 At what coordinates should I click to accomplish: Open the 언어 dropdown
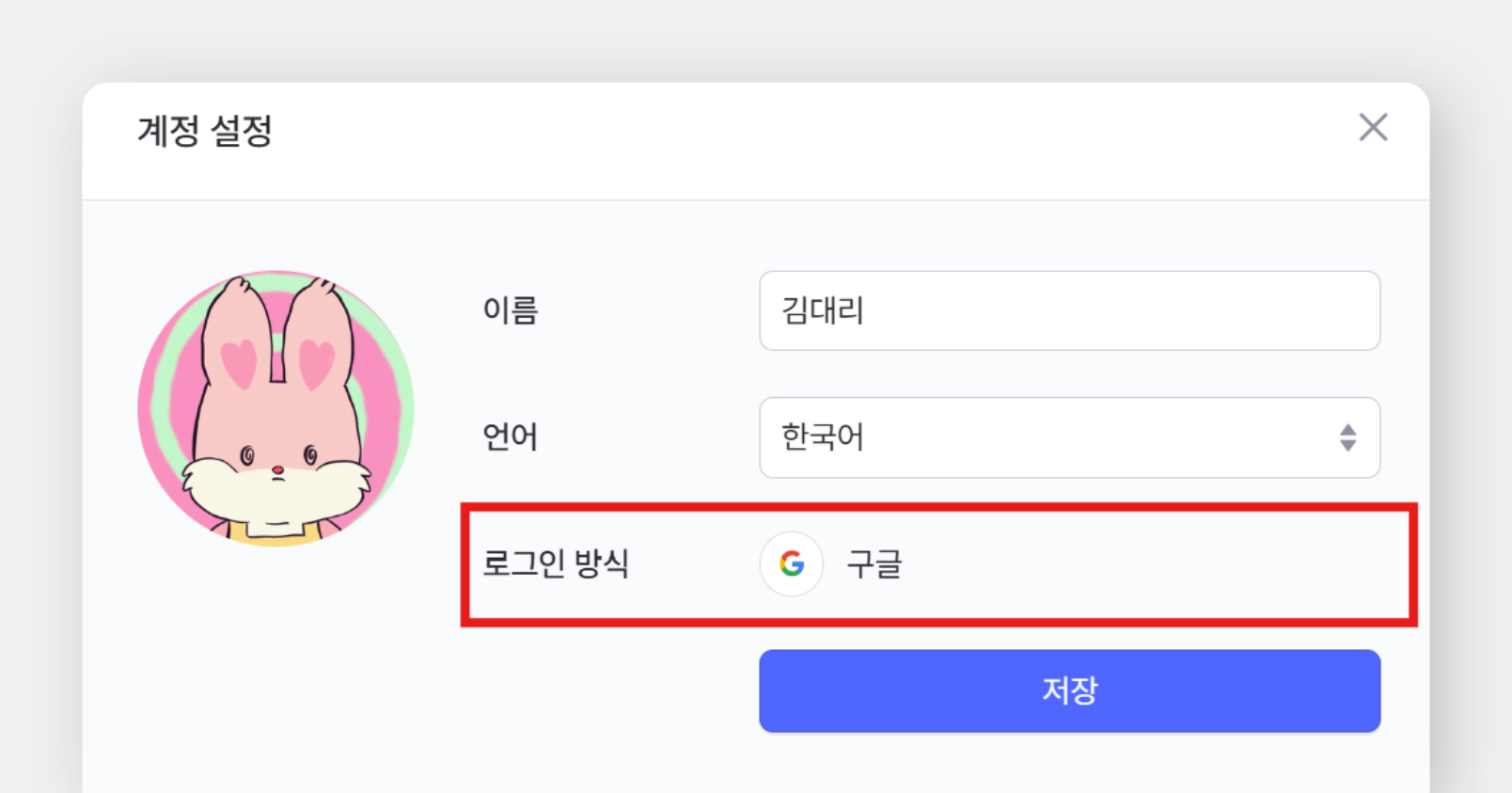tap(1069, 437)
